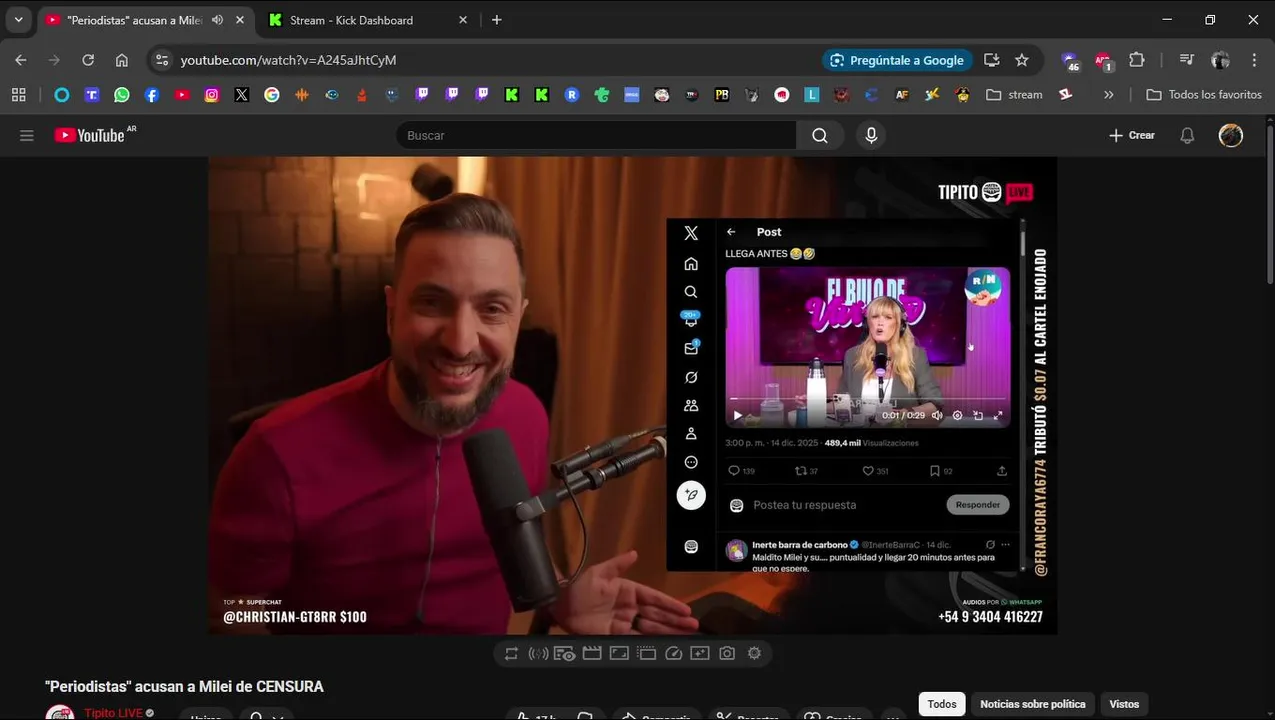
Task: Open the install-app icon in address bar
Action: click(992, 60)
